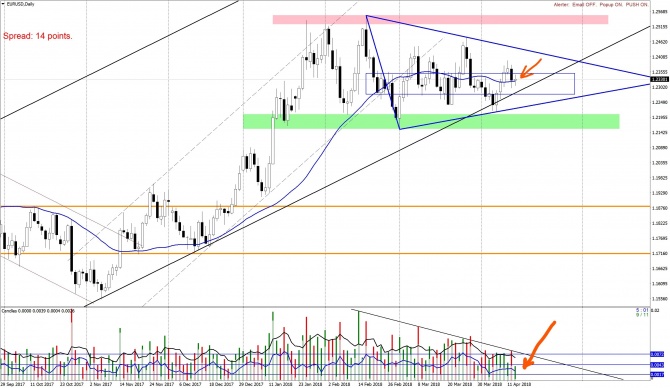Click the Alerter status text at top right
The height and width of the screenshot is (388, 670).
[600, 4]
